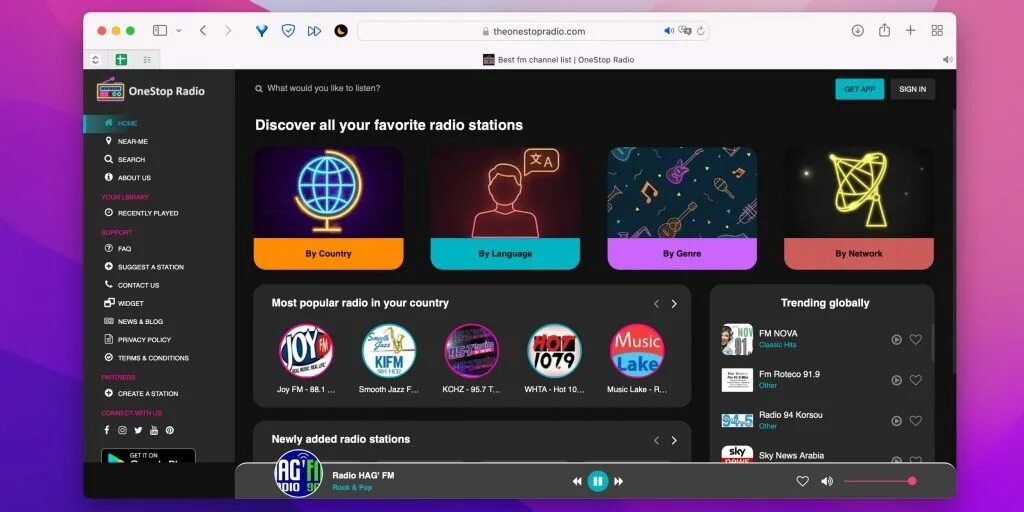
Task: Pause the Radio HAG' FM playback
Action: pos(598,481)
